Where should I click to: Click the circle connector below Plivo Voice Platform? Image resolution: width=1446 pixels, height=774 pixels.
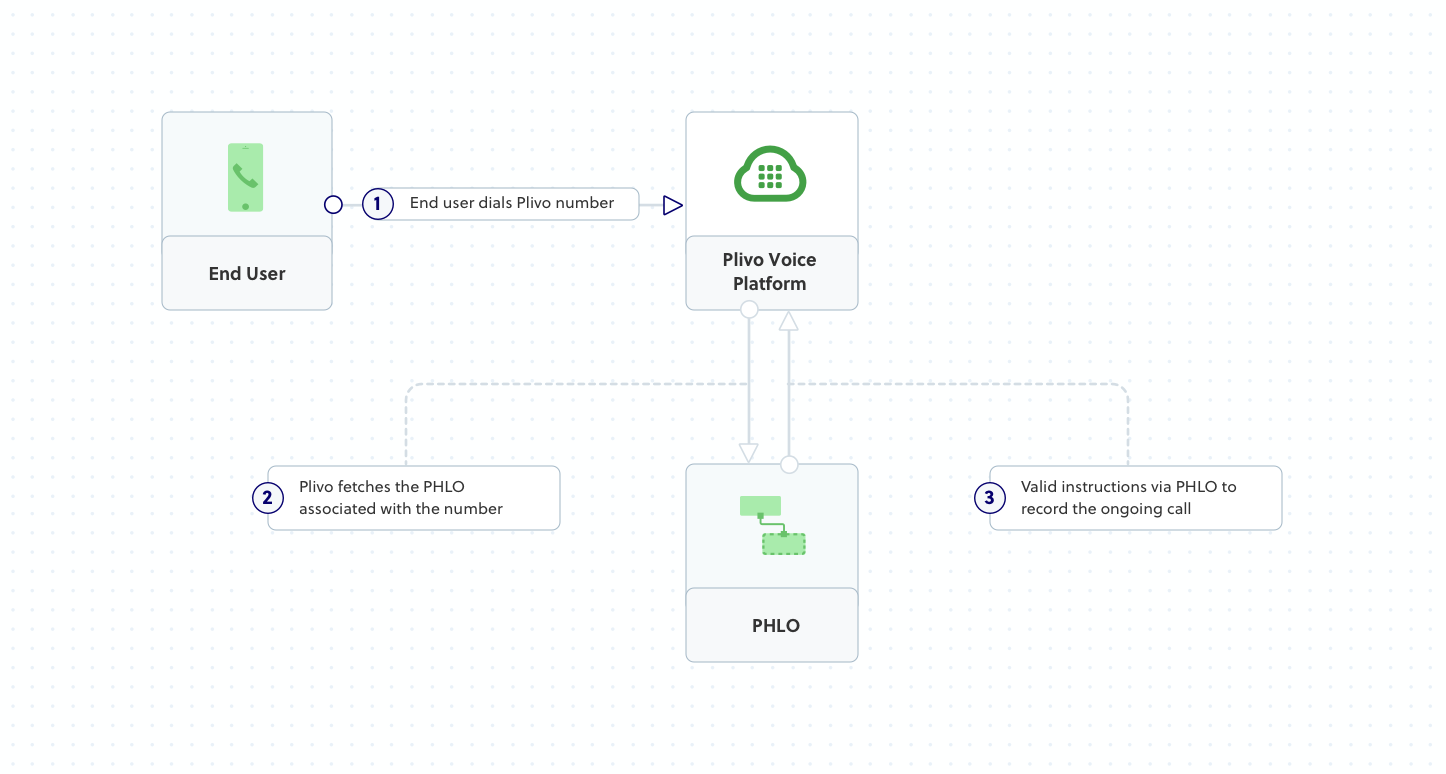click(x=748, y=310)
